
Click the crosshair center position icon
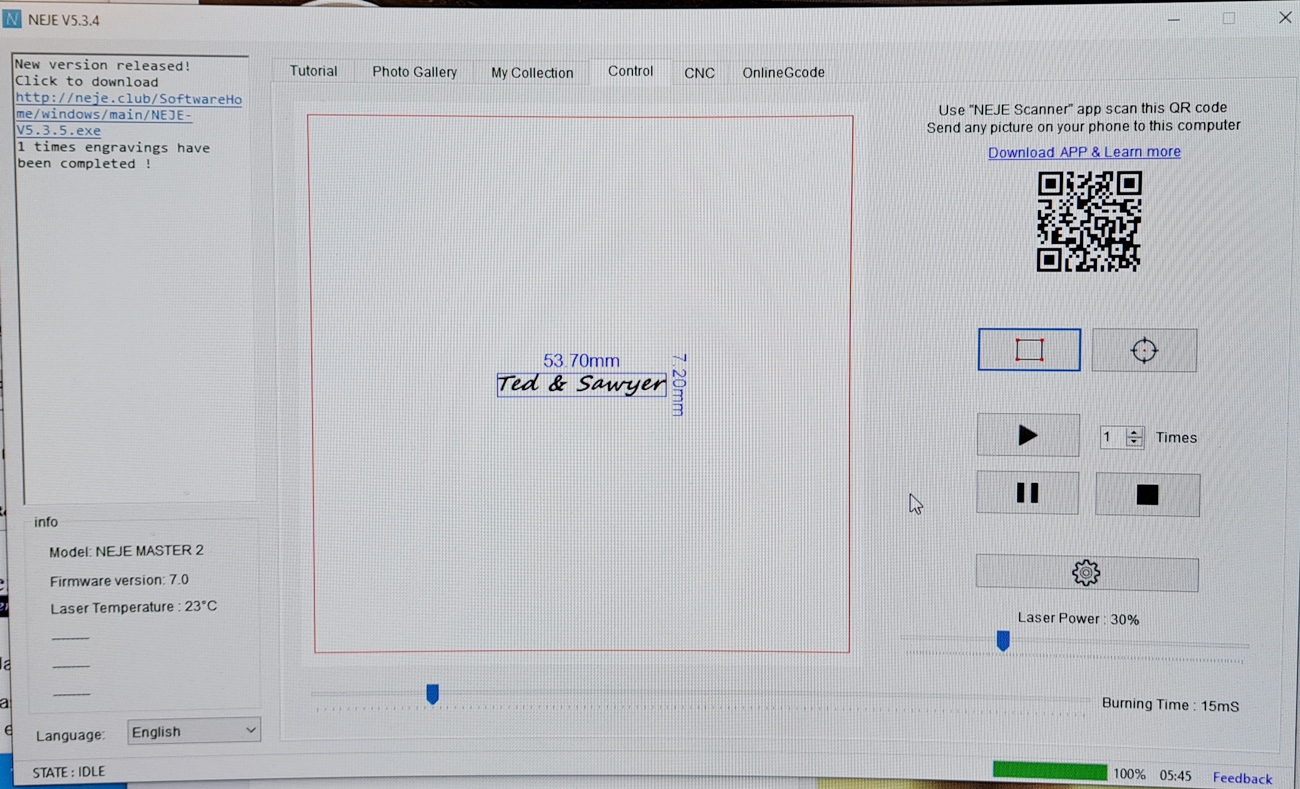click(1144, 351)
